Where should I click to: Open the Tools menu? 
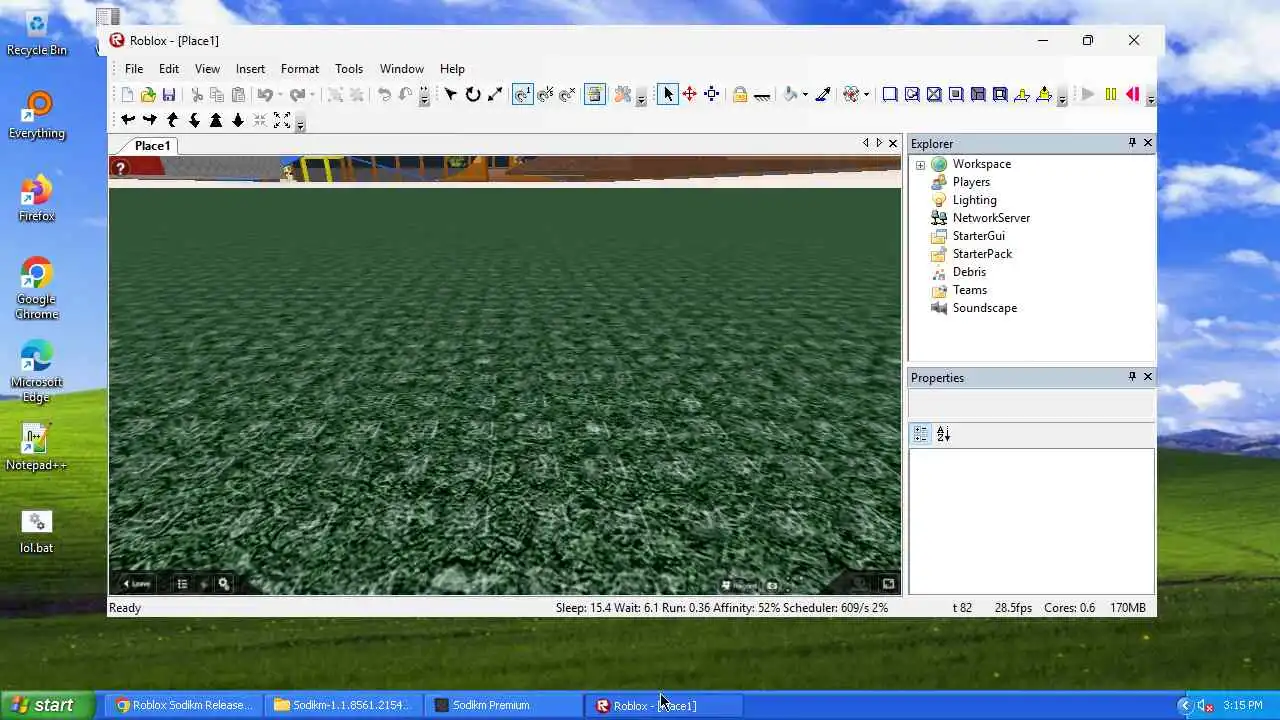pyautogui.click(x=349, y=68)
